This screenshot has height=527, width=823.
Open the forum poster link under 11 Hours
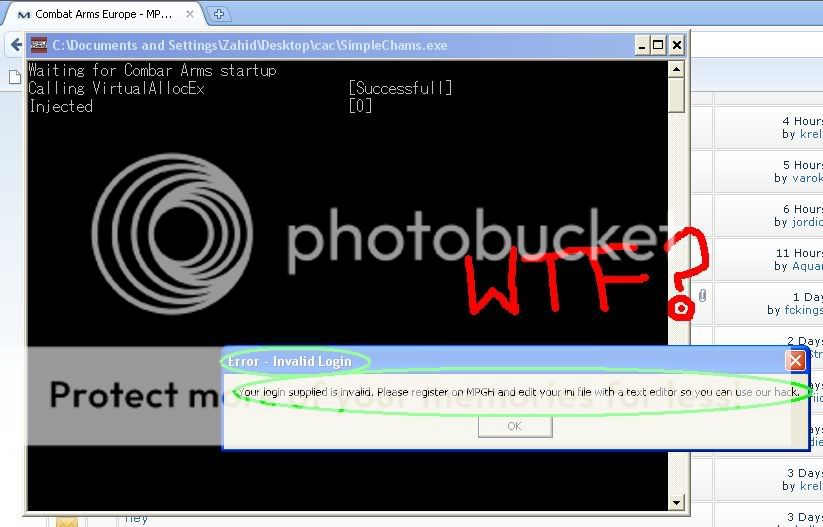pyautogui.click(x=807, y=267)
